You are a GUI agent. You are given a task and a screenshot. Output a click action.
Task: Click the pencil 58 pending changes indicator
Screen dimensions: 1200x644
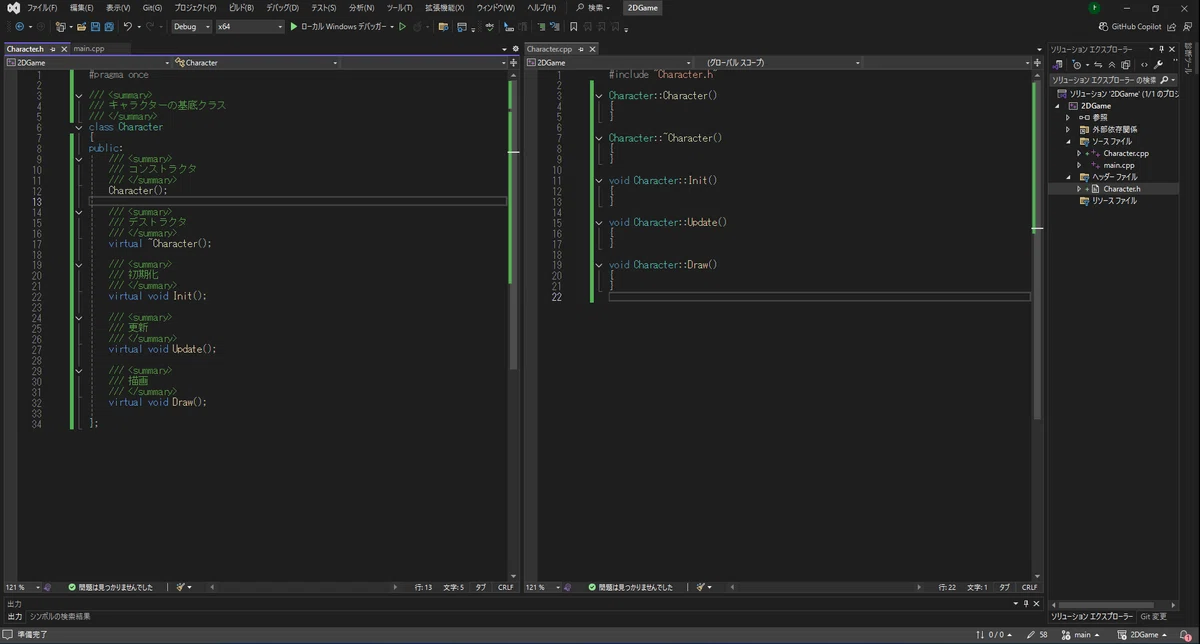pos(1037,635)
